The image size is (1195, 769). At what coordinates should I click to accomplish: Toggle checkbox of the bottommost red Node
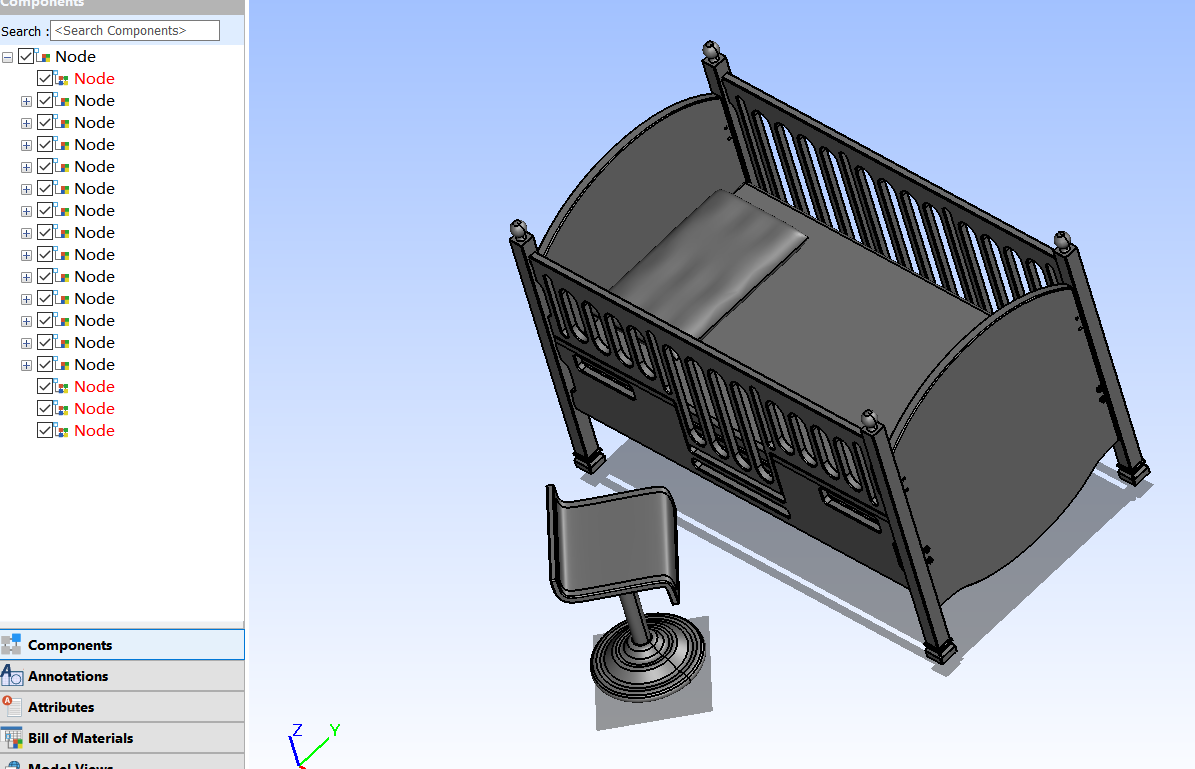tap(45, 431)
